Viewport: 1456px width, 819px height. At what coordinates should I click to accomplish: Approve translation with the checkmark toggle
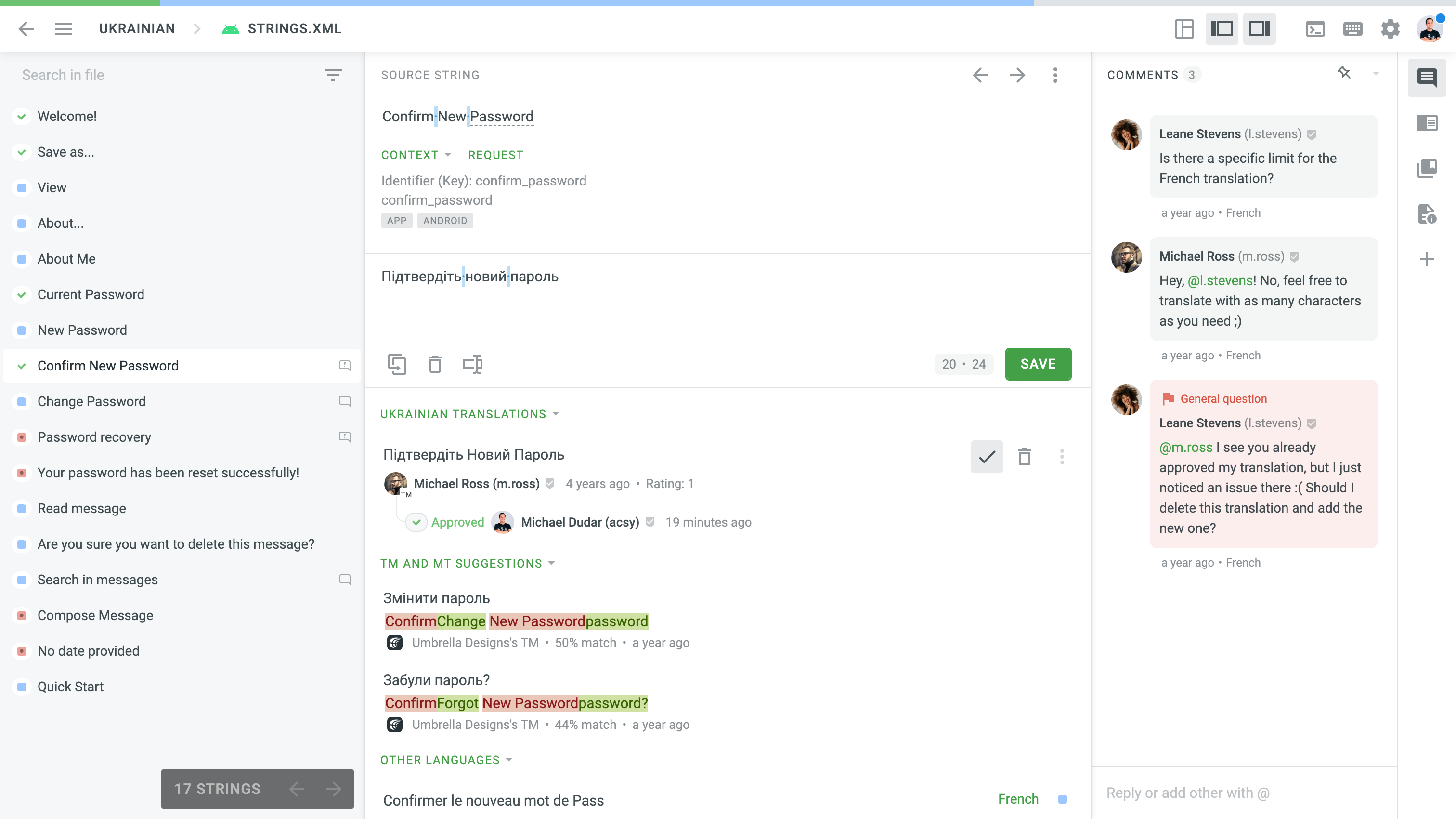tap(987, 456)
